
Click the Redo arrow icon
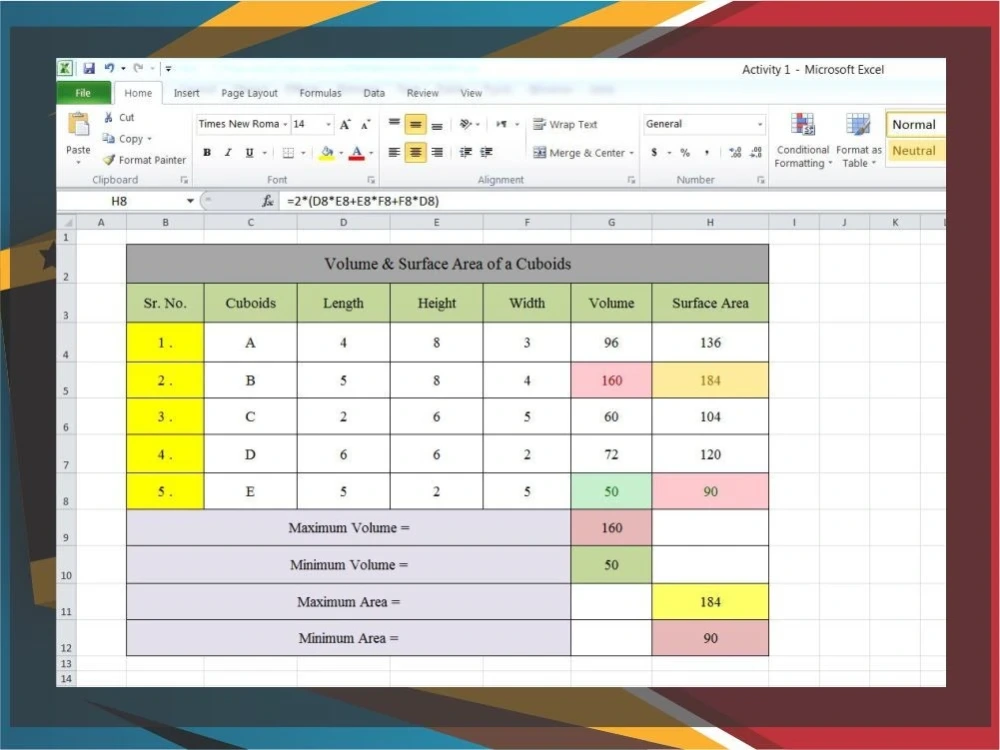pyautogui.click(x=138, y=68)
